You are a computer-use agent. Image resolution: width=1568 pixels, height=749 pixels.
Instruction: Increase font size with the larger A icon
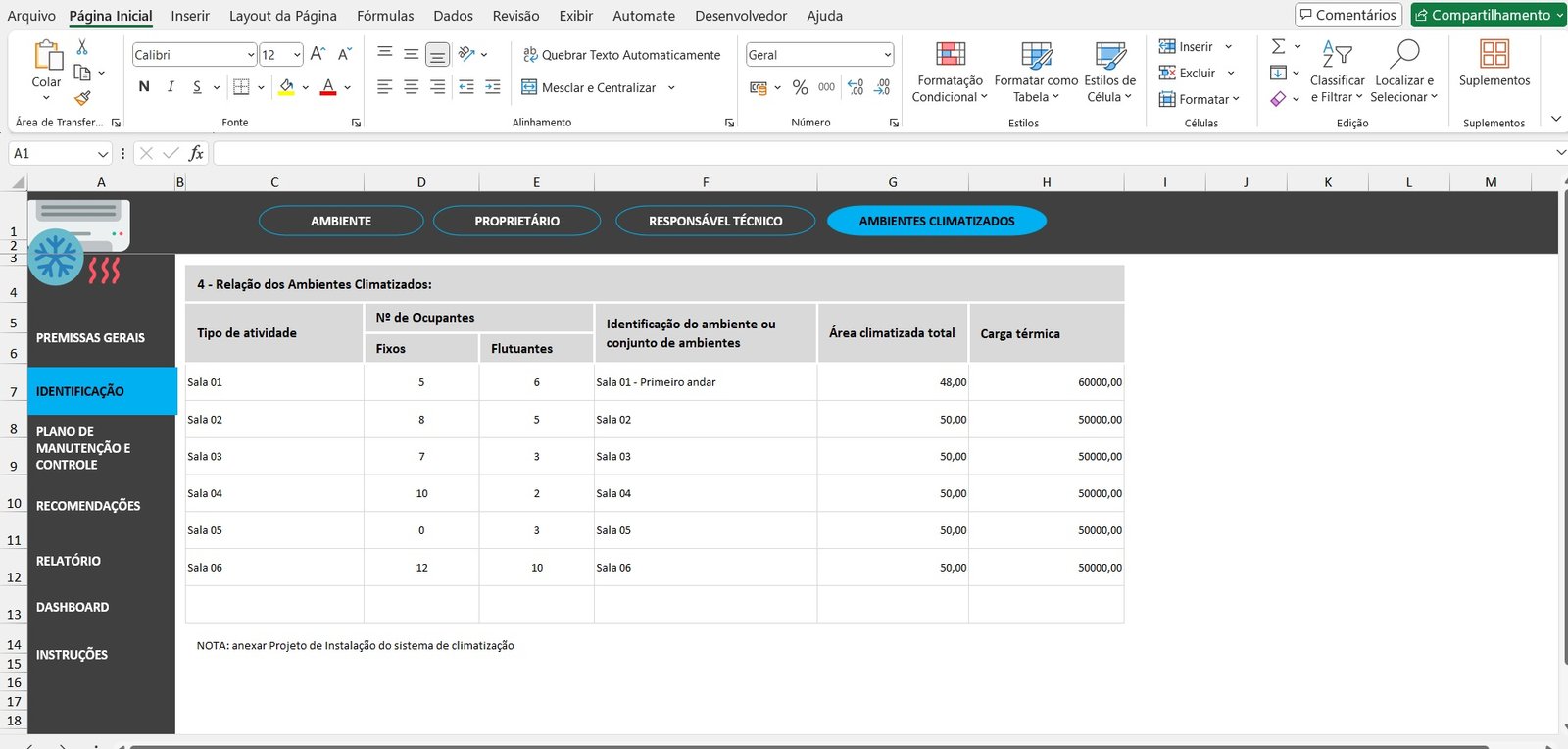click(318, 55)
